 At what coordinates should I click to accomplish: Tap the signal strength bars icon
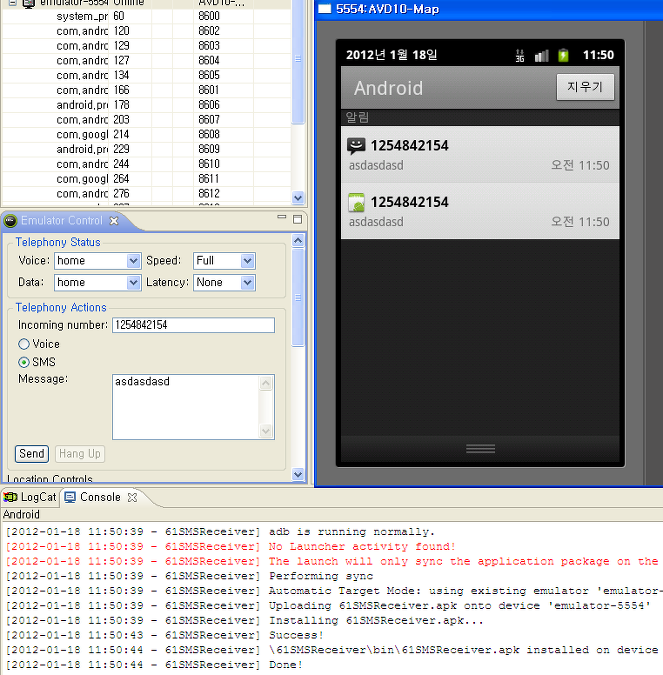[x=542, y=56]
